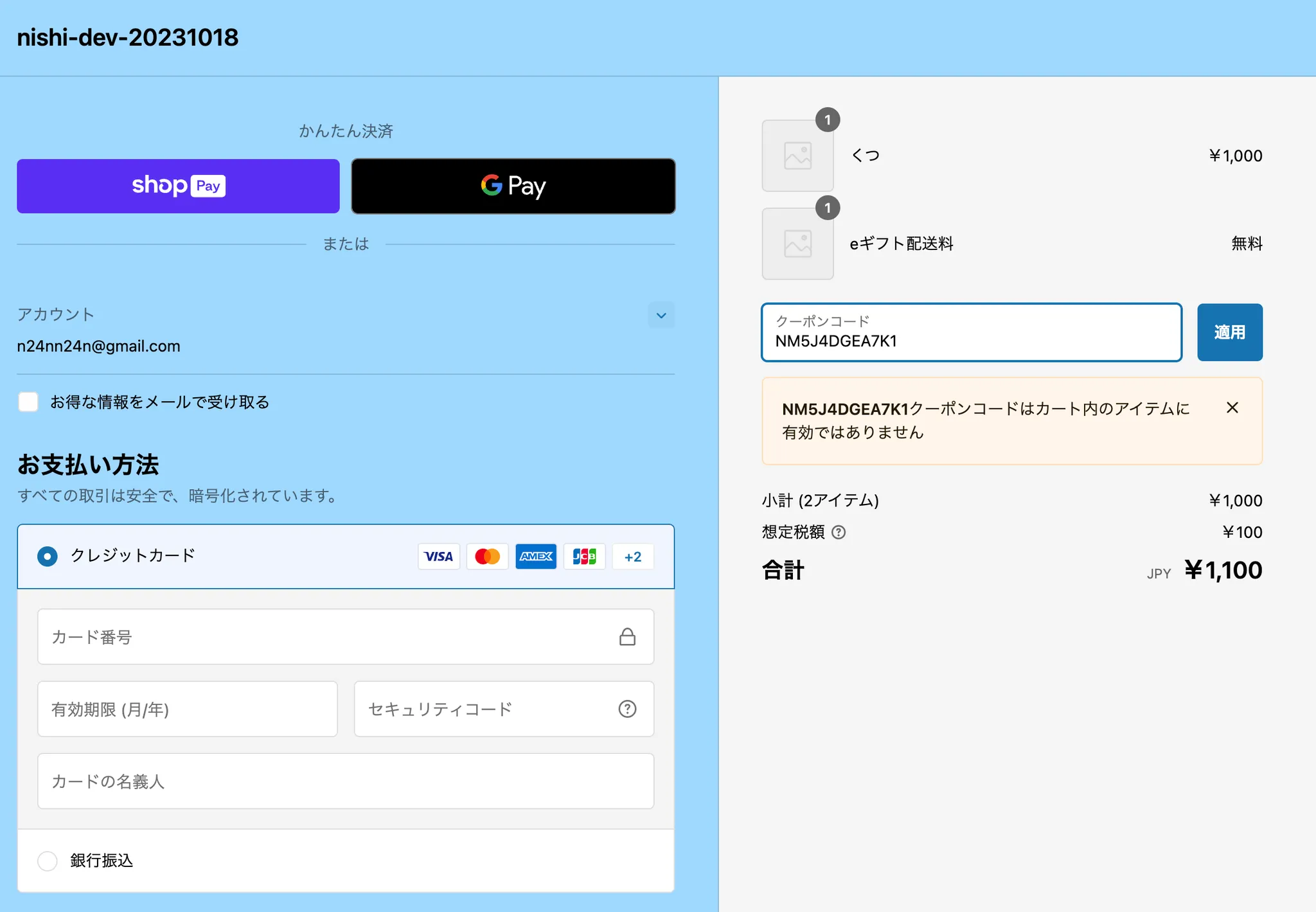Click the security code help icon
1316x912 pixels.
[627, 709]
